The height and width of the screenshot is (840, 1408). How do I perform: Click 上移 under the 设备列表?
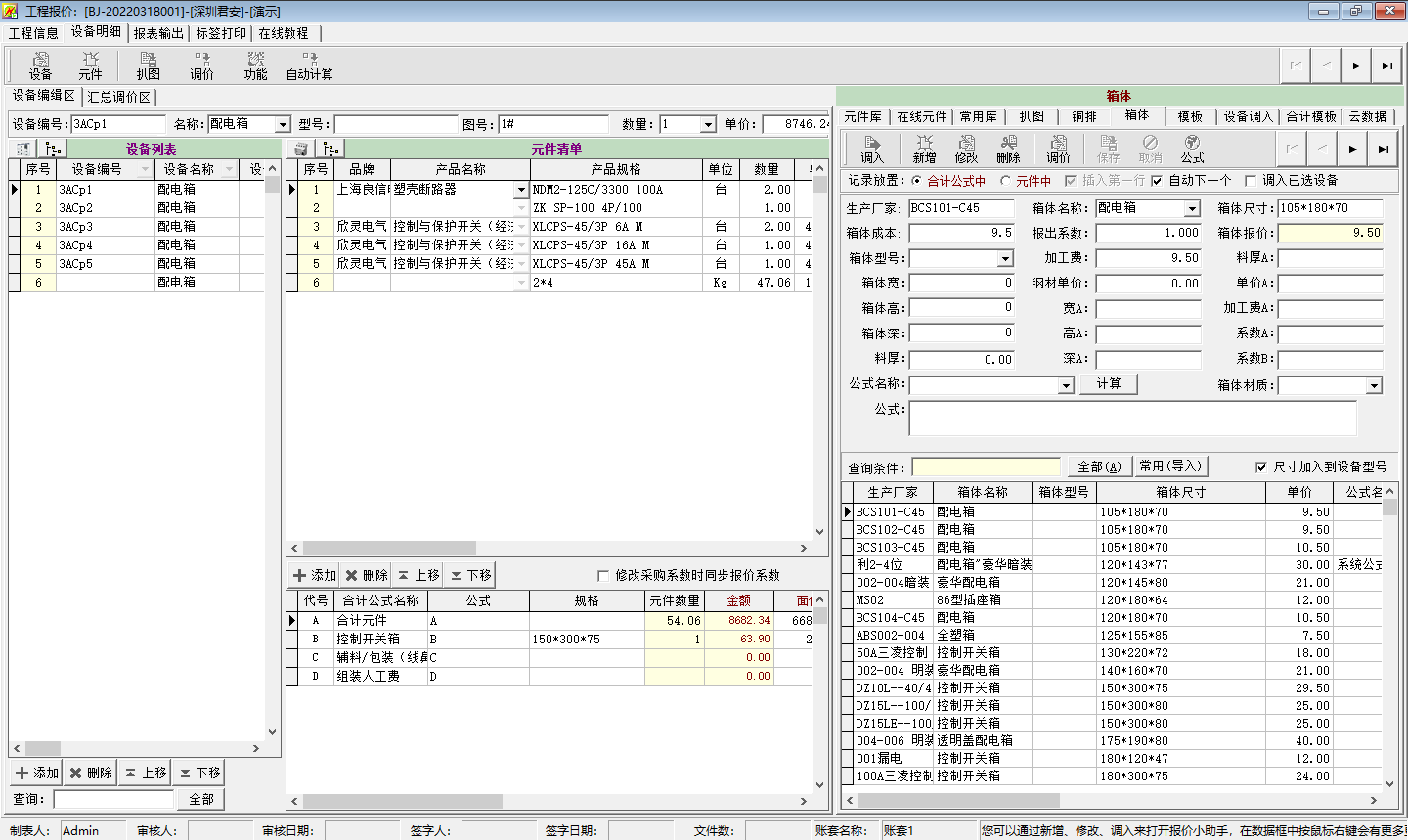point(145,773)
